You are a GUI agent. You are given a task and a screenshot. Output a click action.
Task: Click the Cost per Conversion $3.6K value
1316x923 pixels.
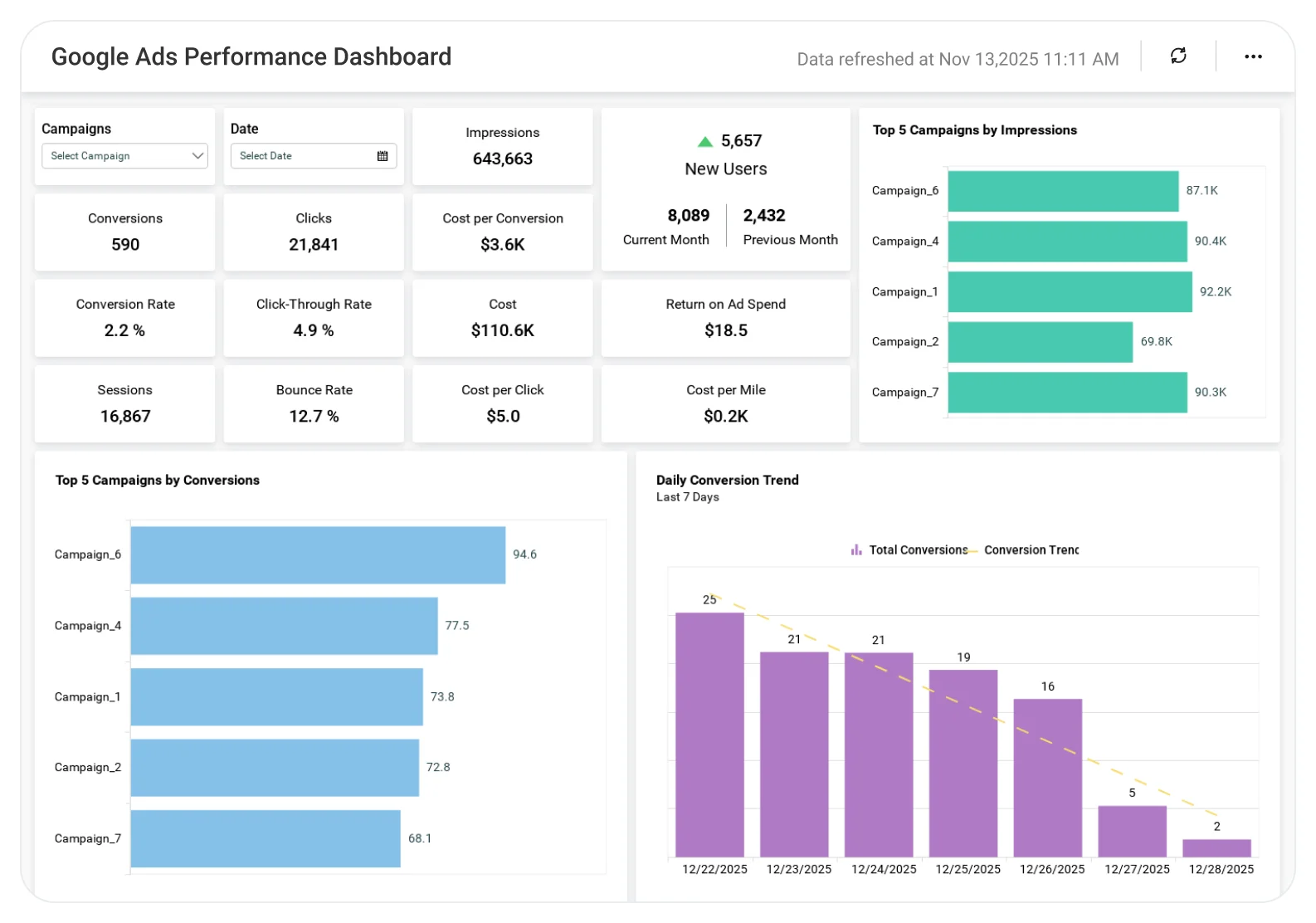[503, 245]
